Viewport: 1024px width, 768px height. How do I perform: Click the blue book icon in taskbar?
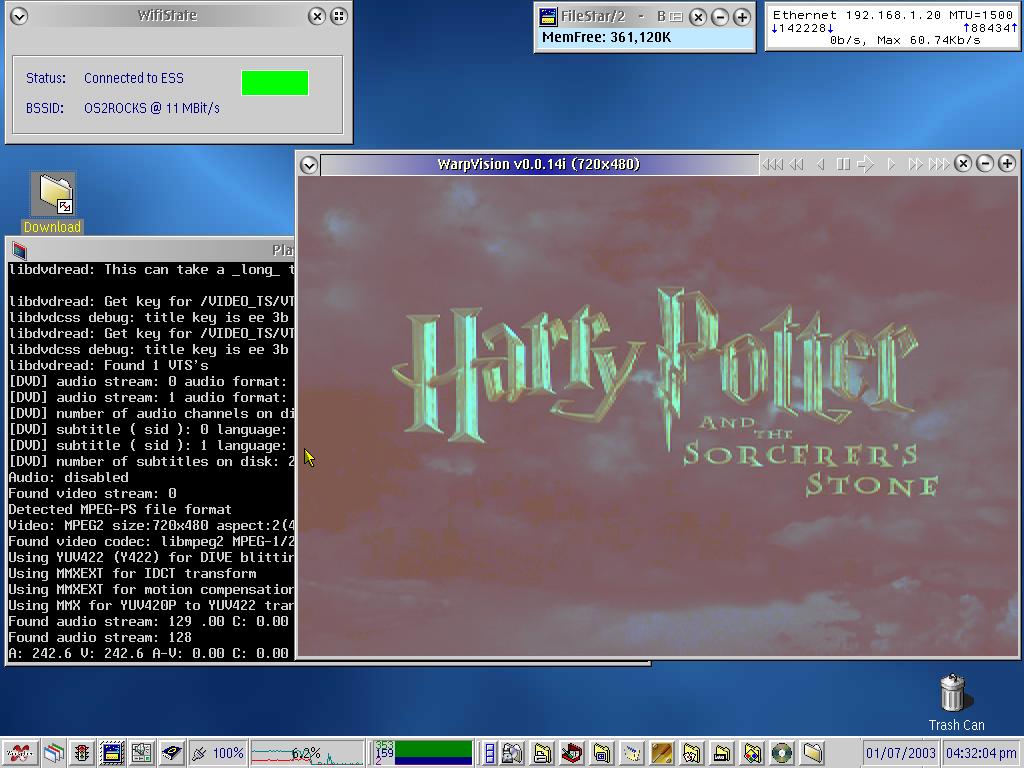pos(171,754)
